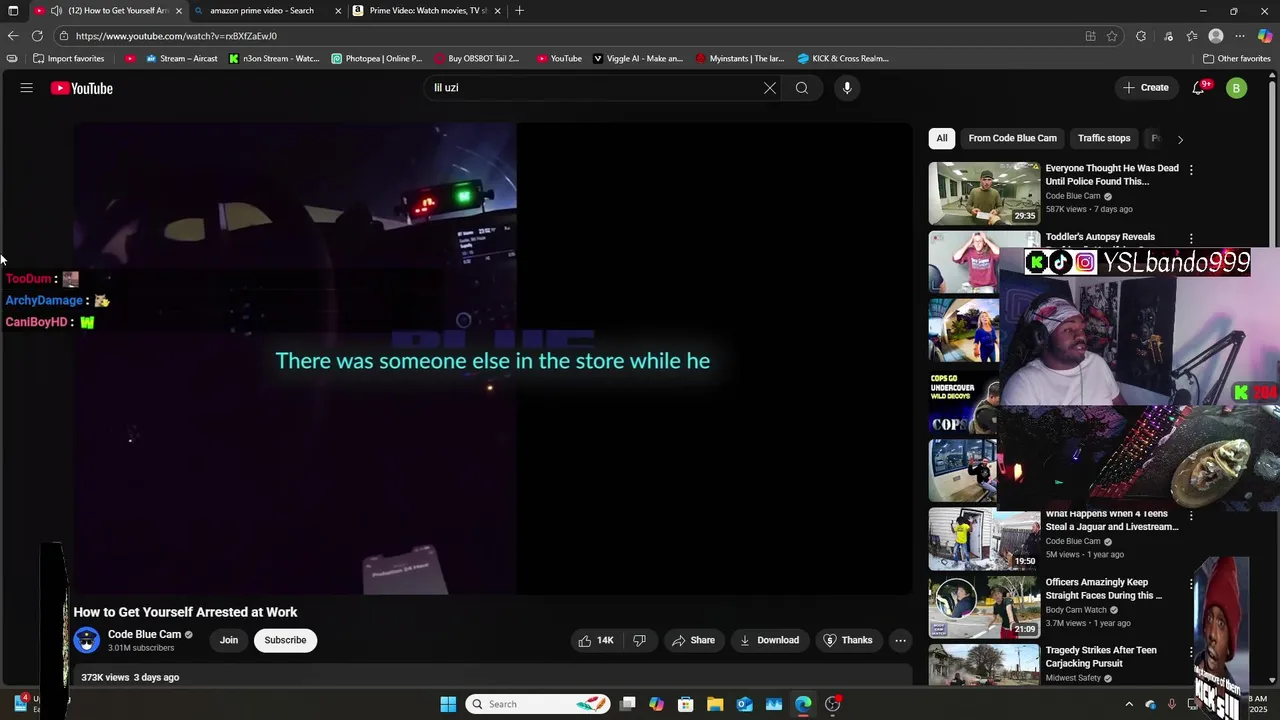Screen dimensions: 1280x720
Task: Send Thanks to the creator
Action: 847,640
